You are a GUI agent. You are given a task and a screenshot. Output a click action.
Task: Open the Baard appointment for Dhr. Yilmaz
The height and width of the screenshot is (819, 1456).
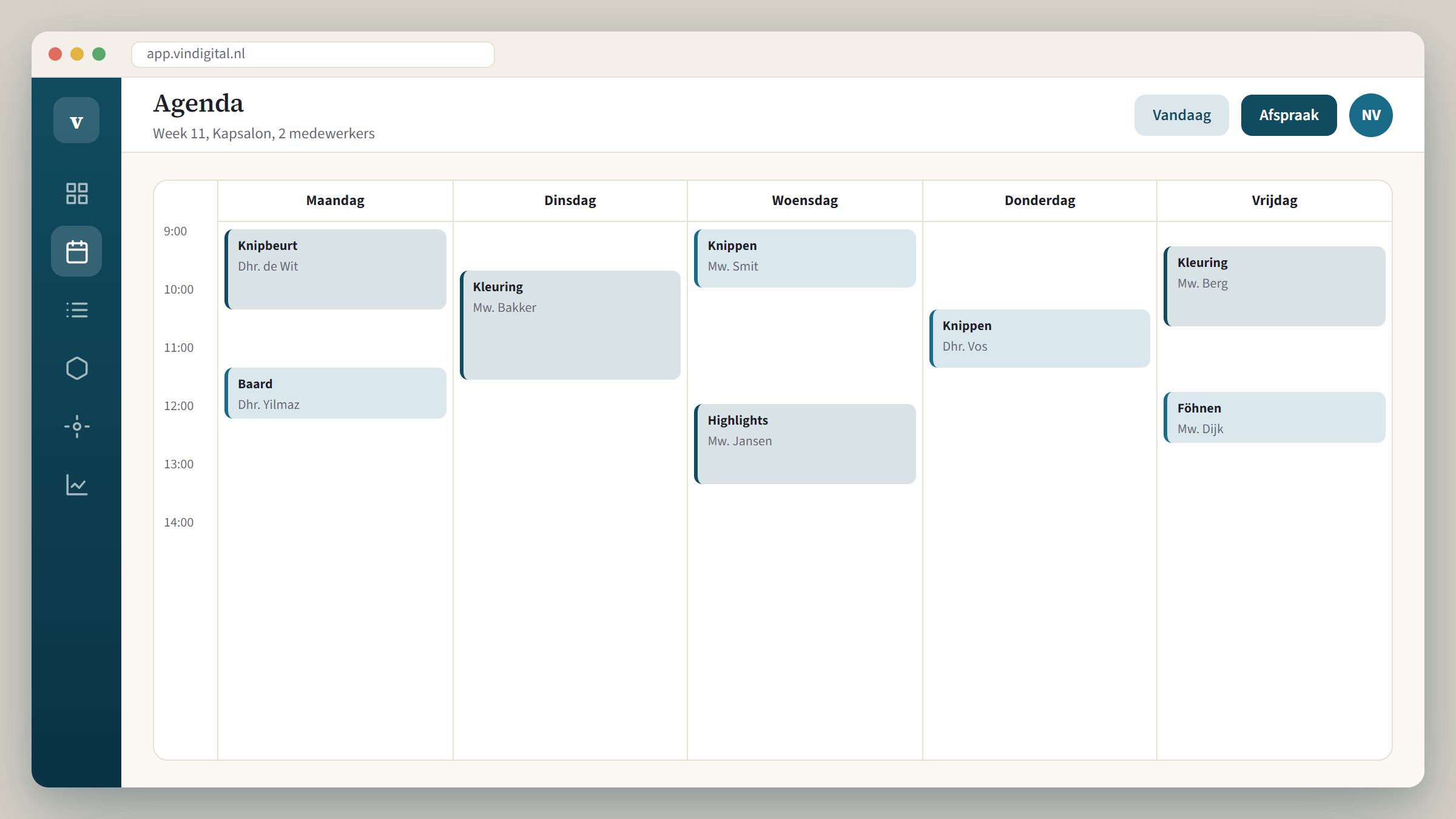[335, 393]
